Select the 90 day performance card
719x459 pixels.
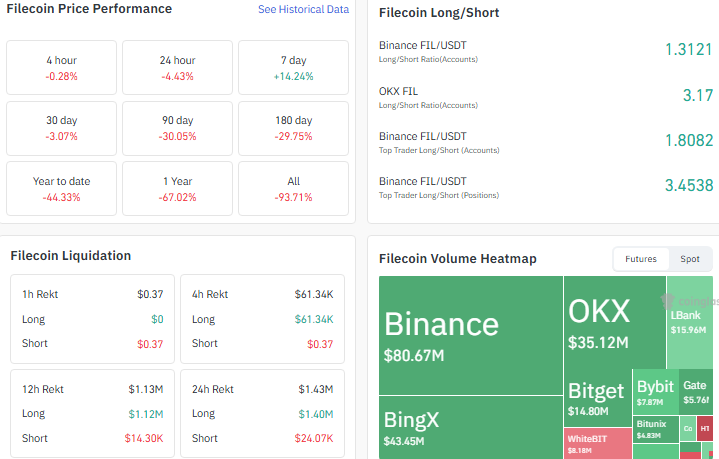tap(177, 128)
